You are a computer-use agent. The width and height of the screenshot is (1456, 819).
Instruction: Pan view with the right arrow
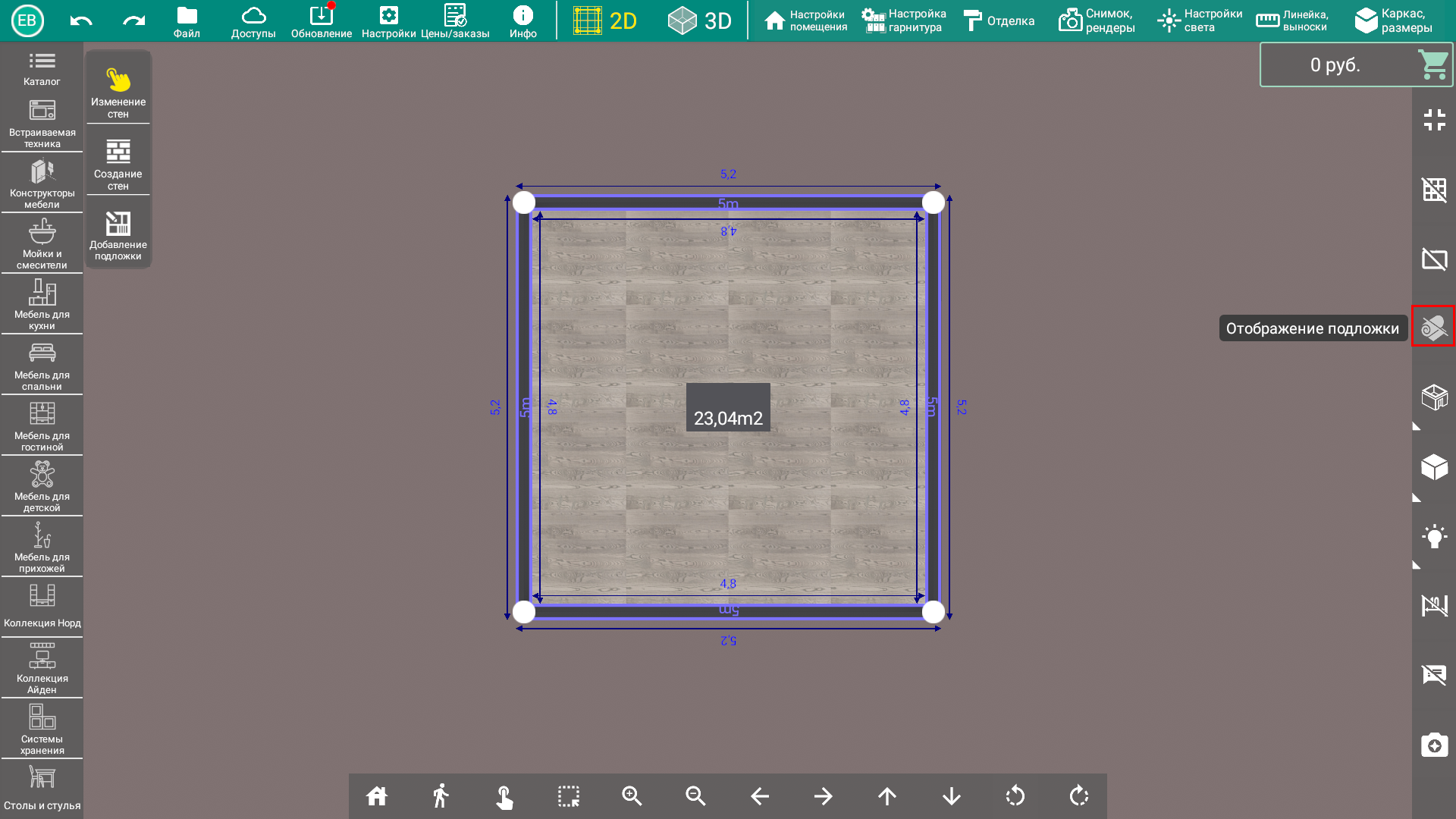[x=824, y=796]
